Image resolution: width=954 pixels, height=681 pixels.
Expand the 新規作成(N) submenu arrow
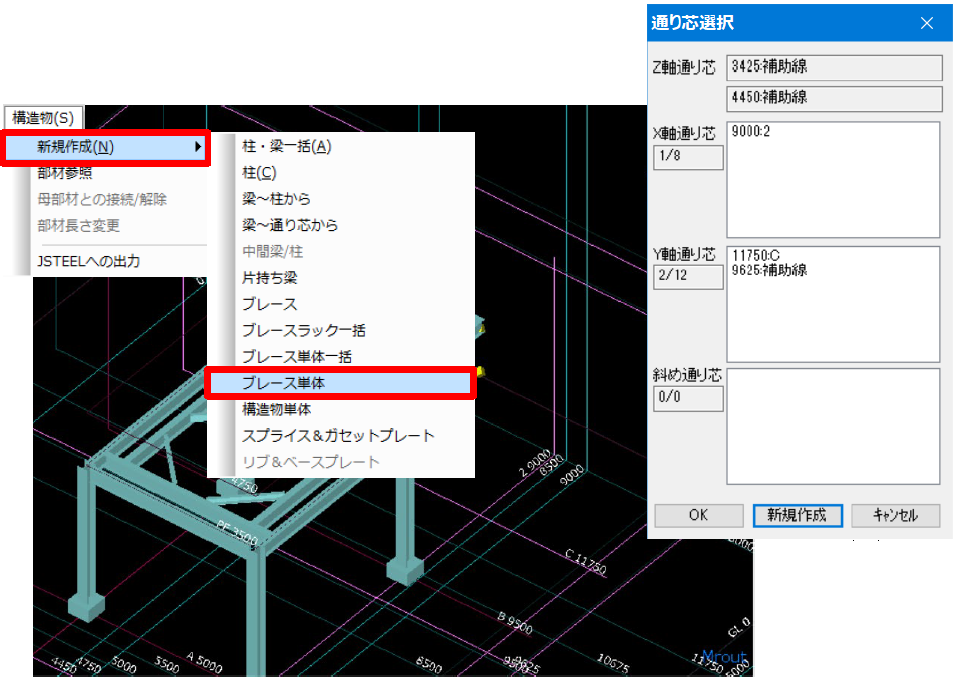click(198, 147)
